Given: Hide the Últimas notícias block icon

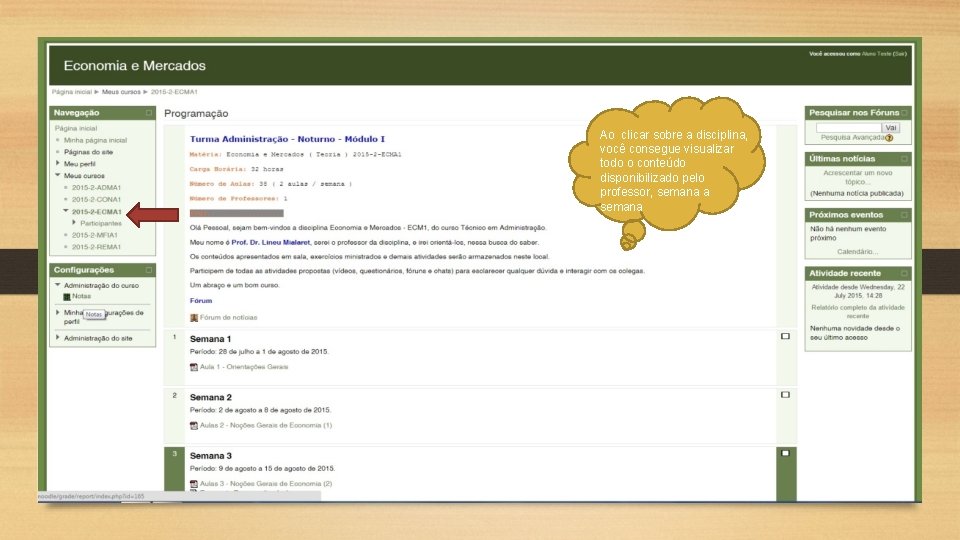Looking at the screenshot, I should [x=904, y=159].
